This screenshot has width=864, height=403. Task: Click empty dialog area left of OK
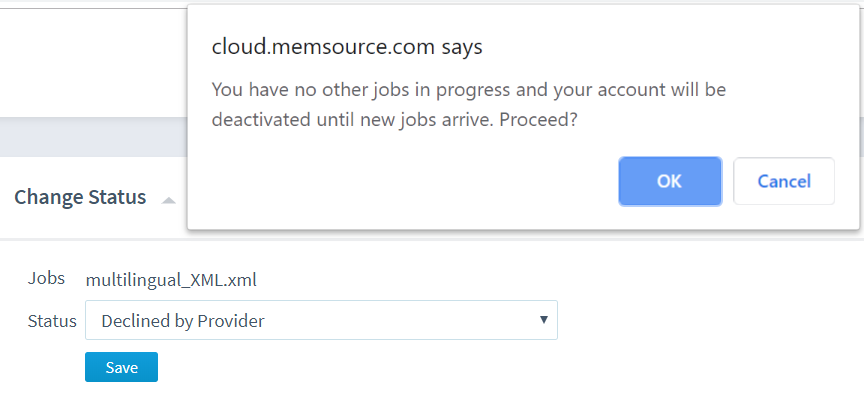[402, 181]
